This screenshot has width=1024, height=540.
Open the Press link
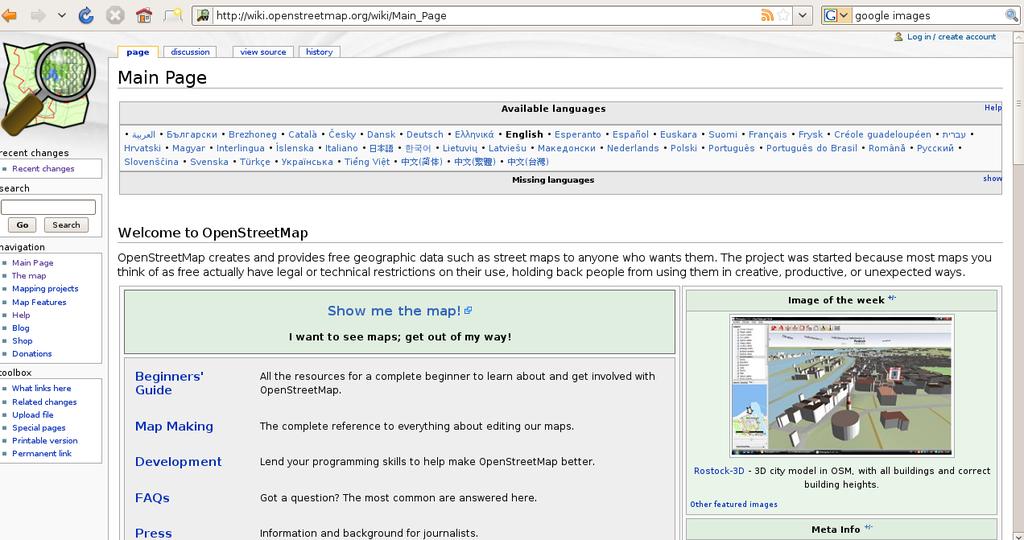(153, 533)
